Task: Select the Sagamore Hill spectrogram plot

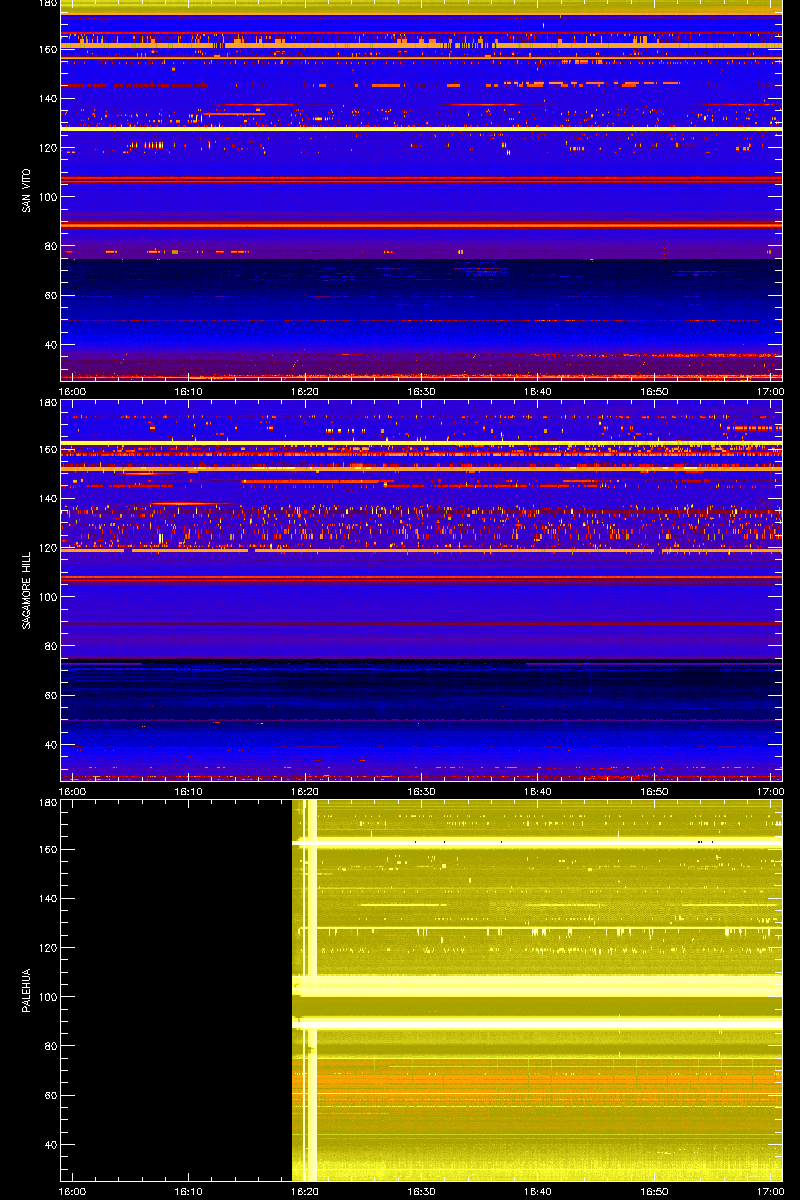Action: 421,590
